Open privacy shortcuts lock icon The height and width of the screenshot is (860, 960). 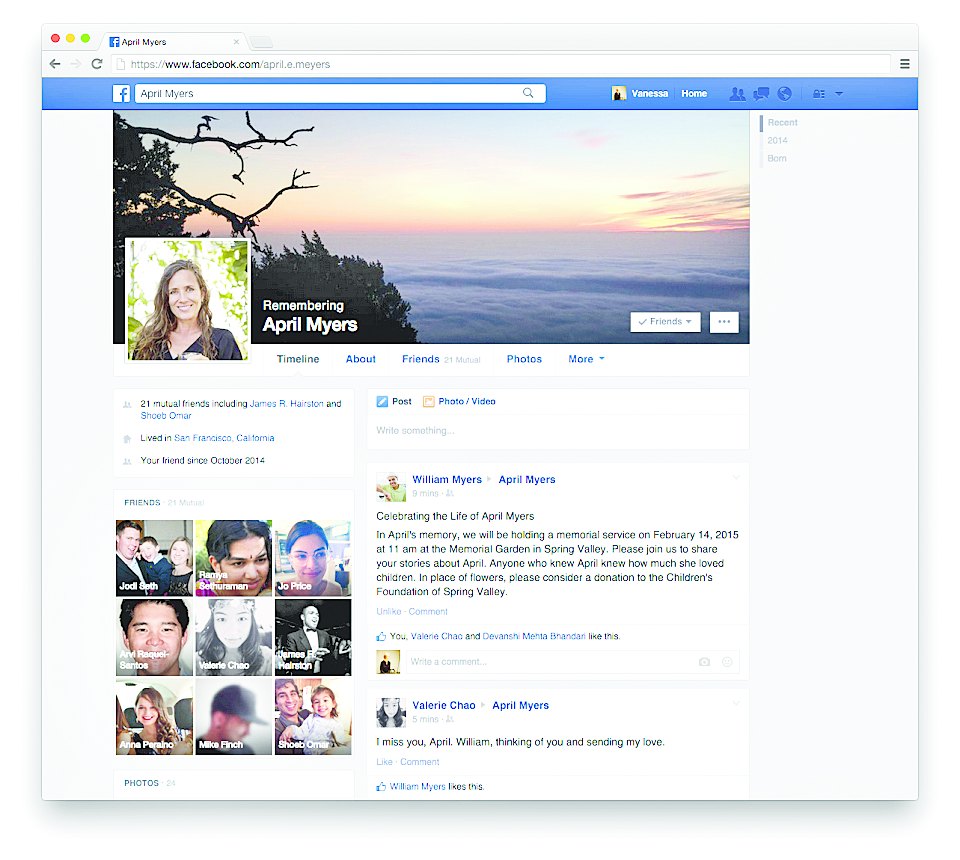tap(818, 94)
